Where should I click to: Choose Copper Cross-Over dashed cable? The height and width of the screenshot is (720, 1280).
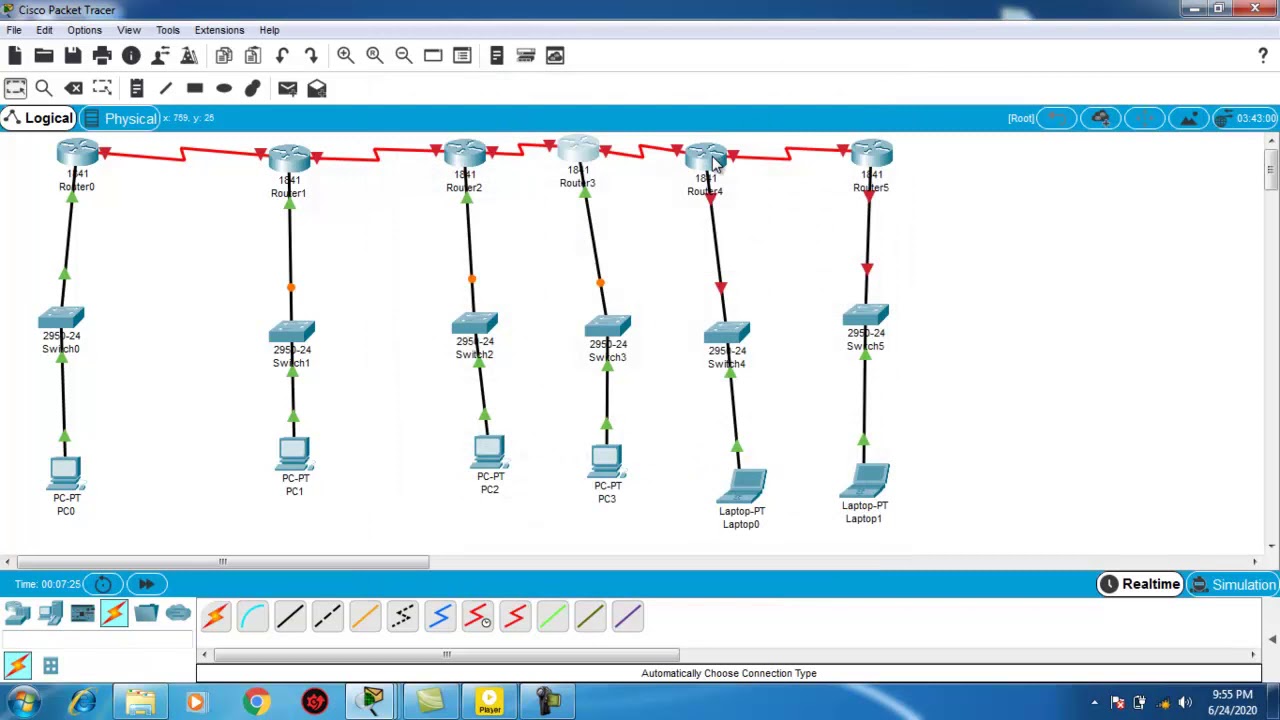(328, 617)
